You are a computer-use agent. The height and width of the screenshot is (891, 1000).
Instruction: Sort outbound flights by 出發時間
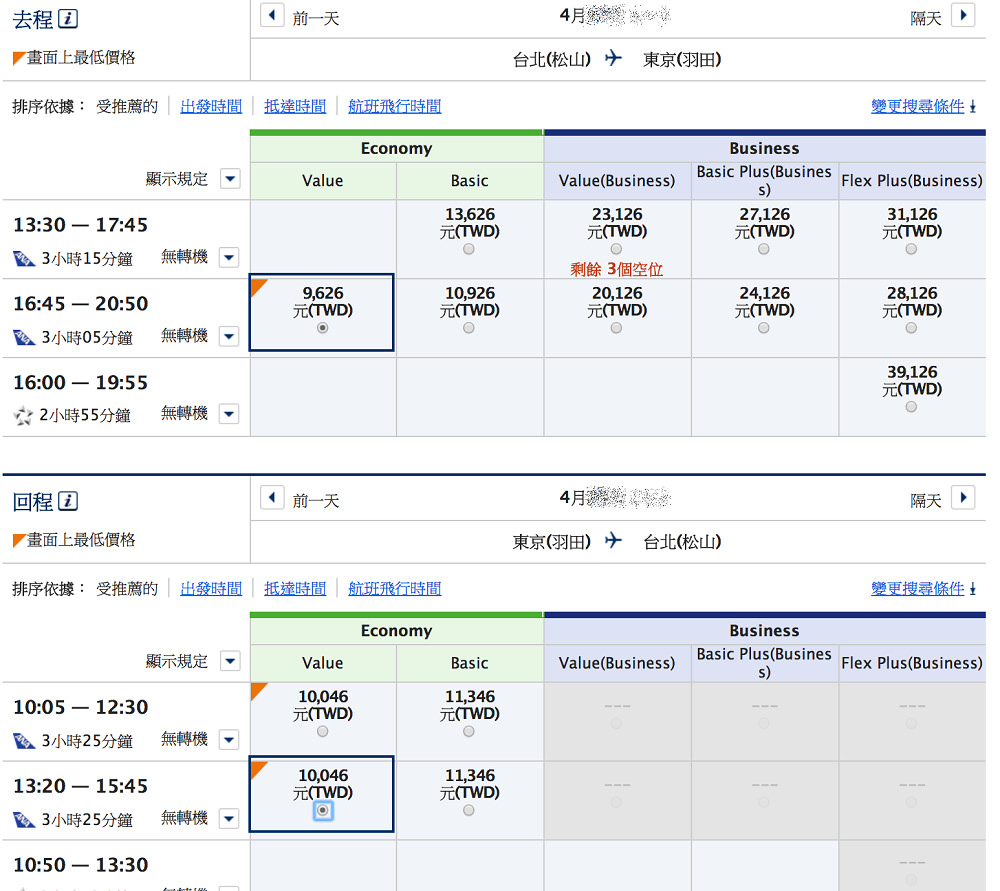(211, 107)
